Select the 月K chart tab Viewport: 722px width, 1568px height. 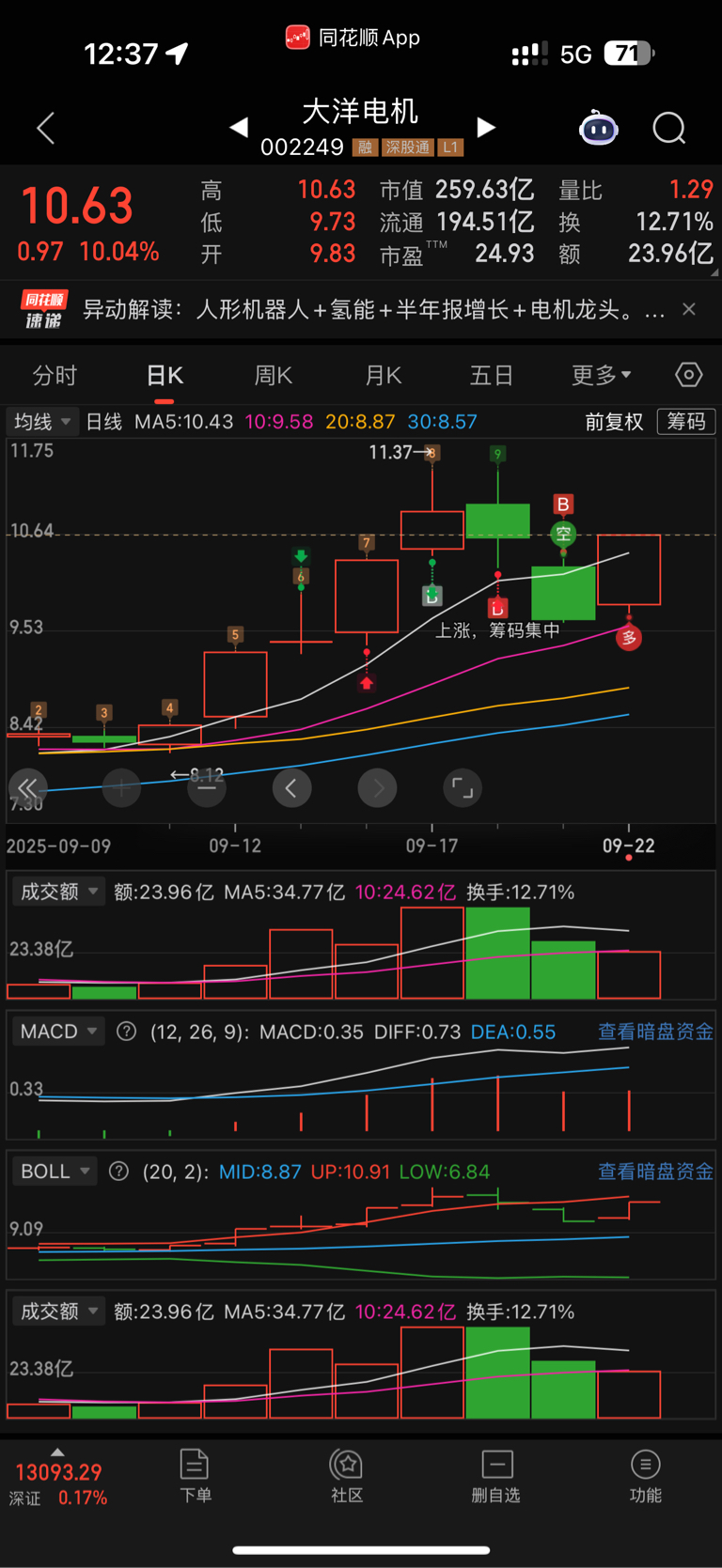coord(383,376)
